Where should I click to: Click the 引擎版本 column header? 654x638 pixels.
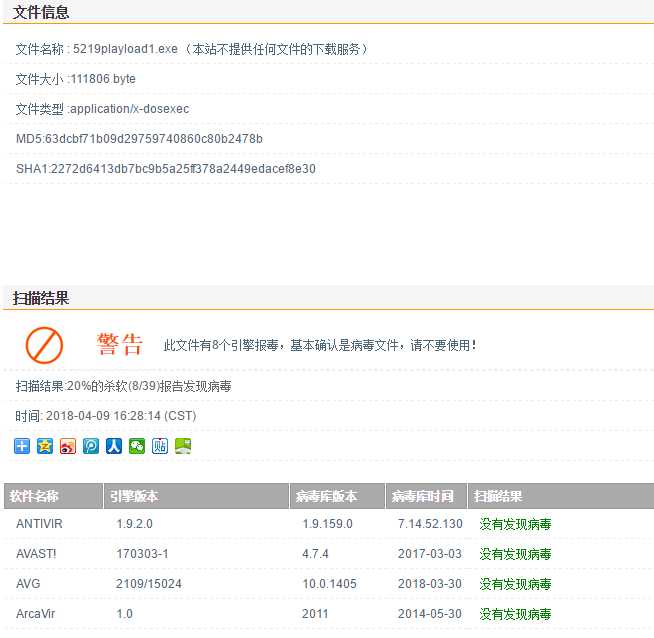[x=133, y=496]
